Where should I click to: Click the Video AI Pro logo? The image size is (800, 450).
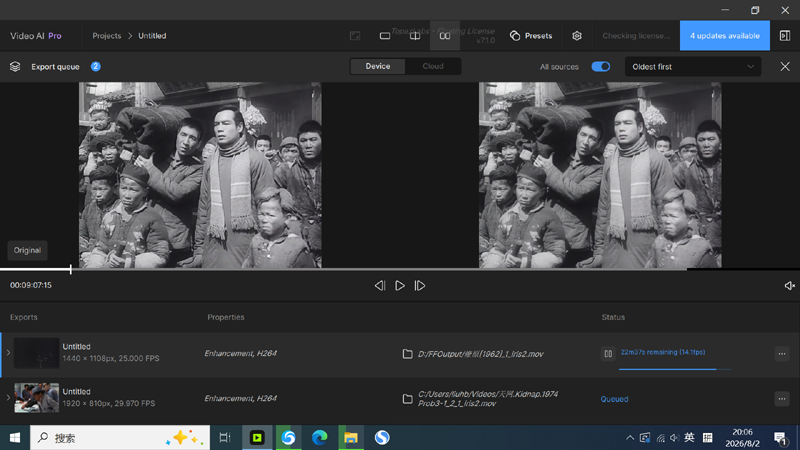[x=36, y=36]
